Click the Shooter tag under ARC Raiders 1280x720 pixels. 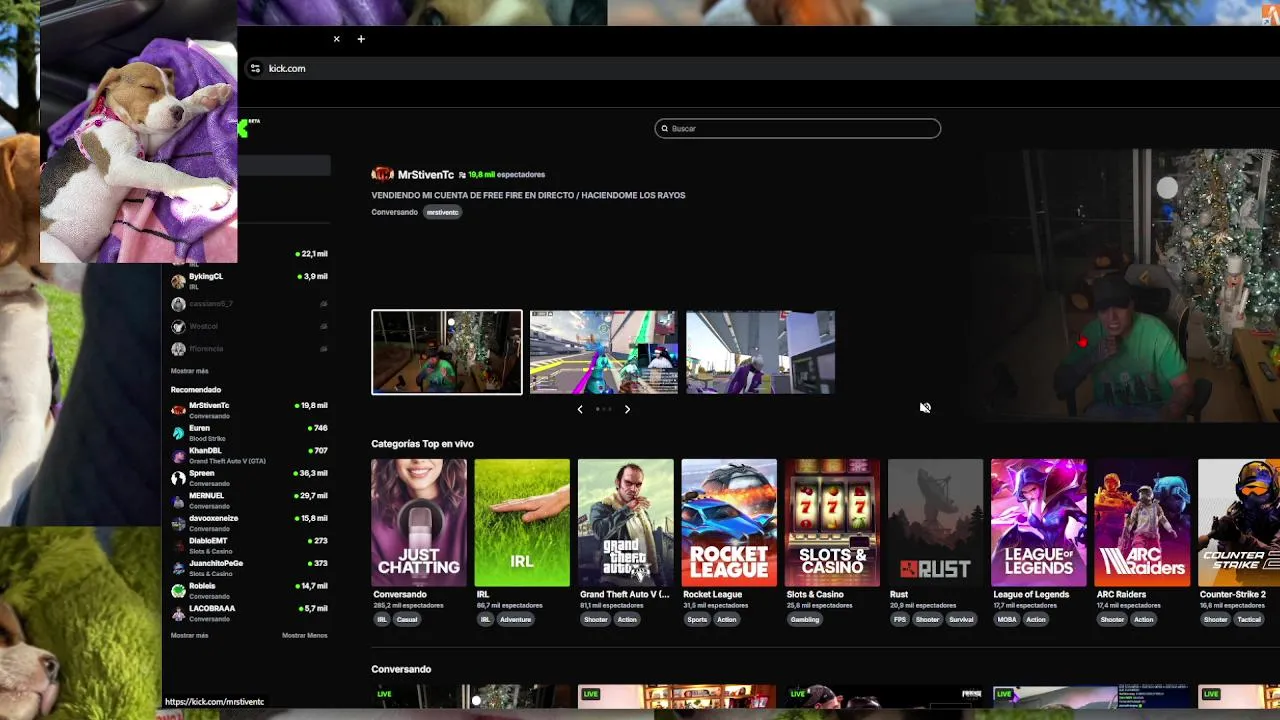1112,619
